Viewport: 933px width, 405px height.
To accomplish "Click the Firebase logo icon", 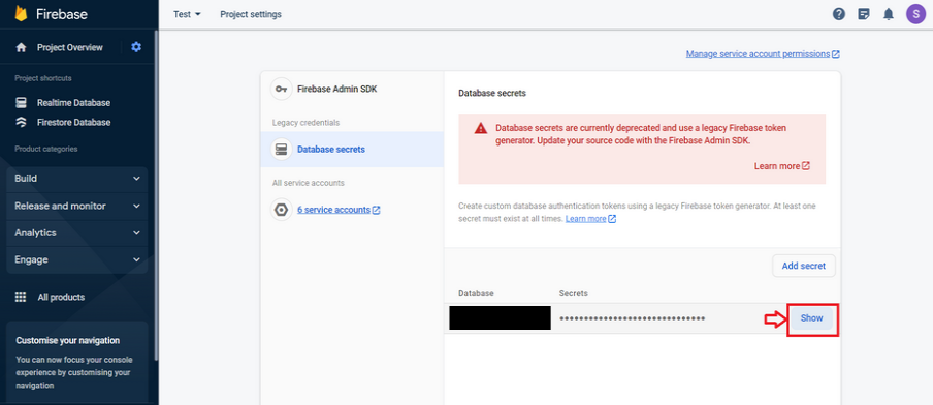I will [x=21, y=14].
